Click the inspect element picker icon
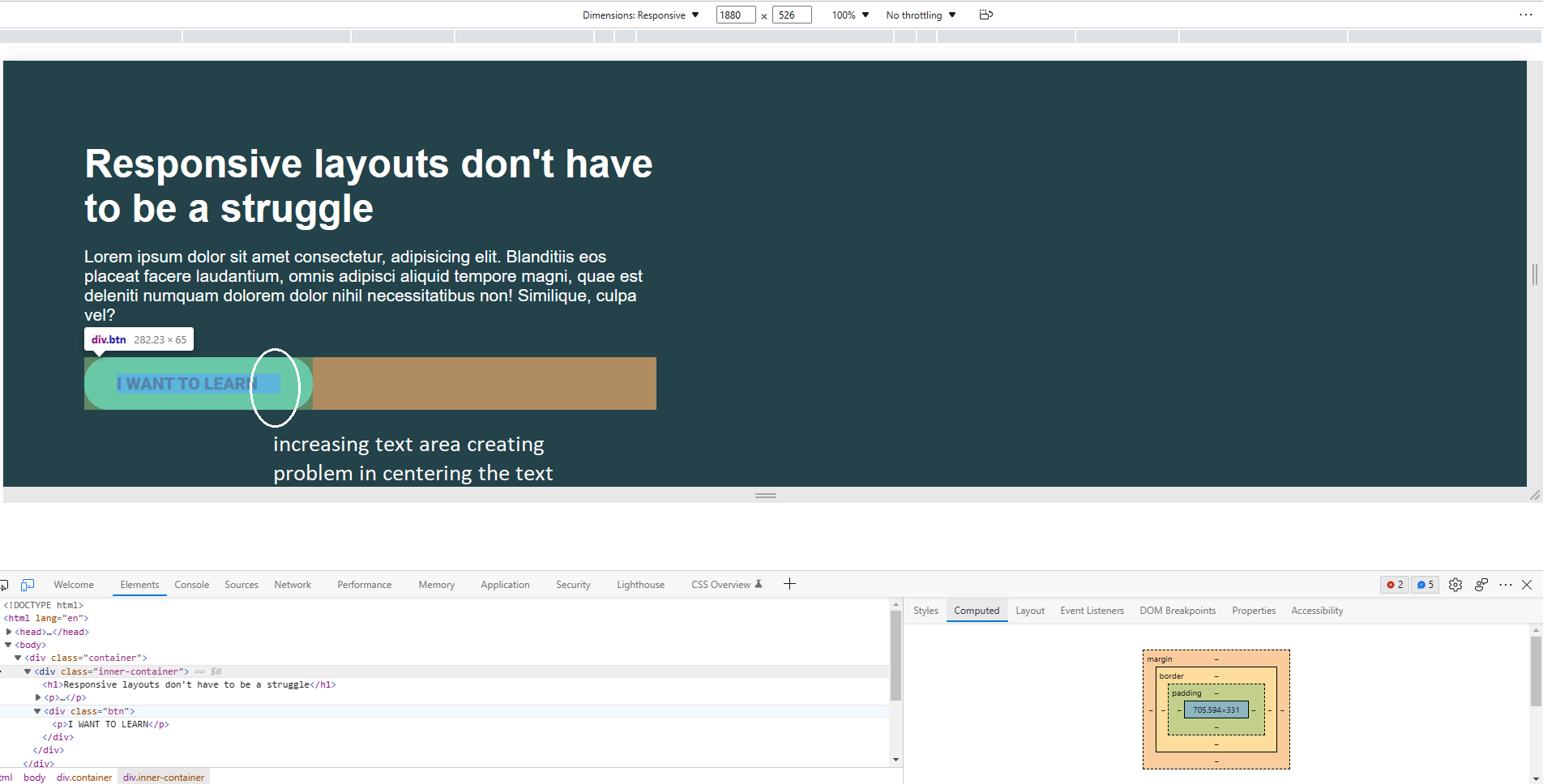This screenshot has width=1556, height=784. (x=4, y=585)
